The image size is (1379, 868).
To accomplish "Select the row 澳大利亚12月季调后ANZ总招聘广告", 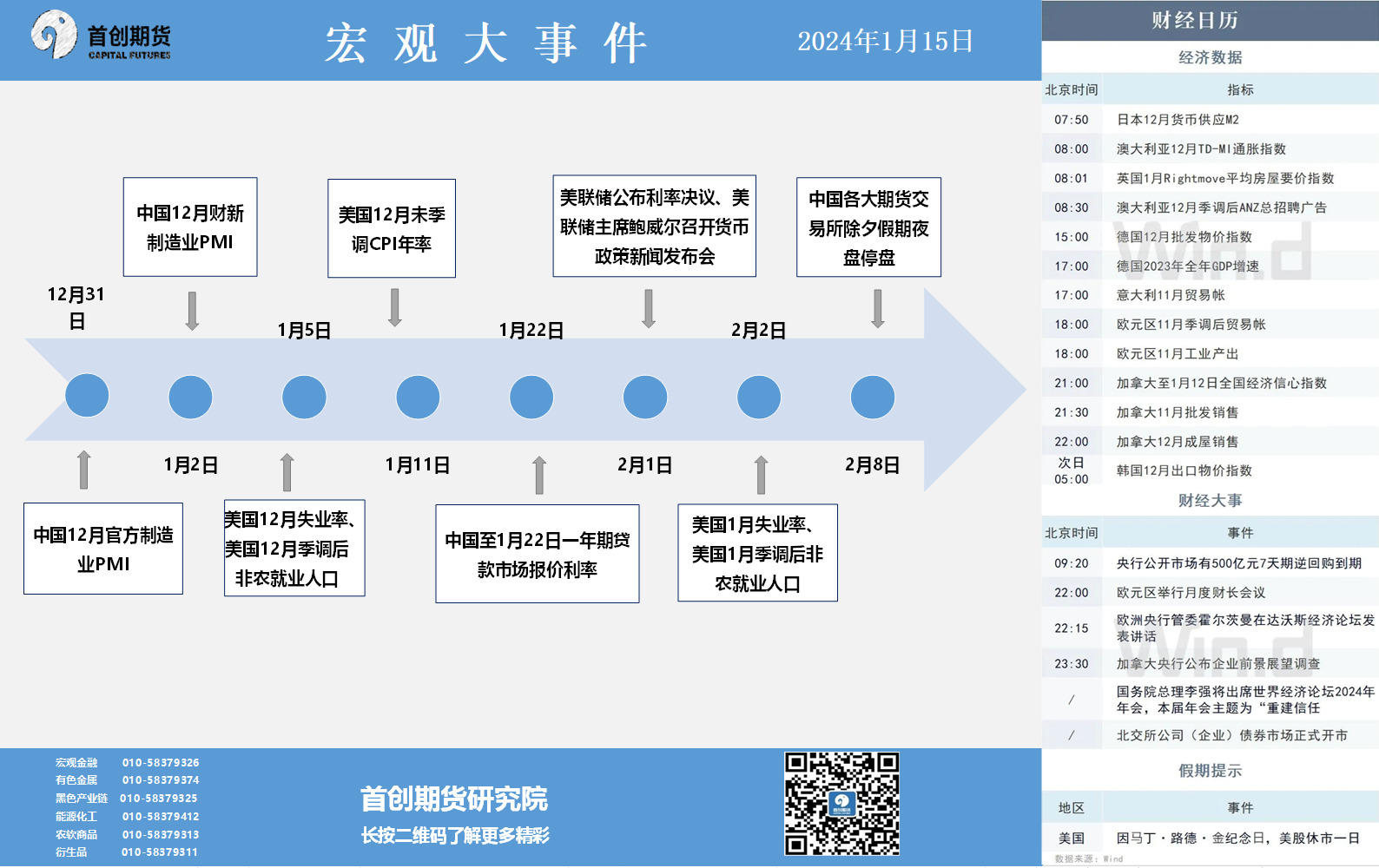I will (1211, 208).
